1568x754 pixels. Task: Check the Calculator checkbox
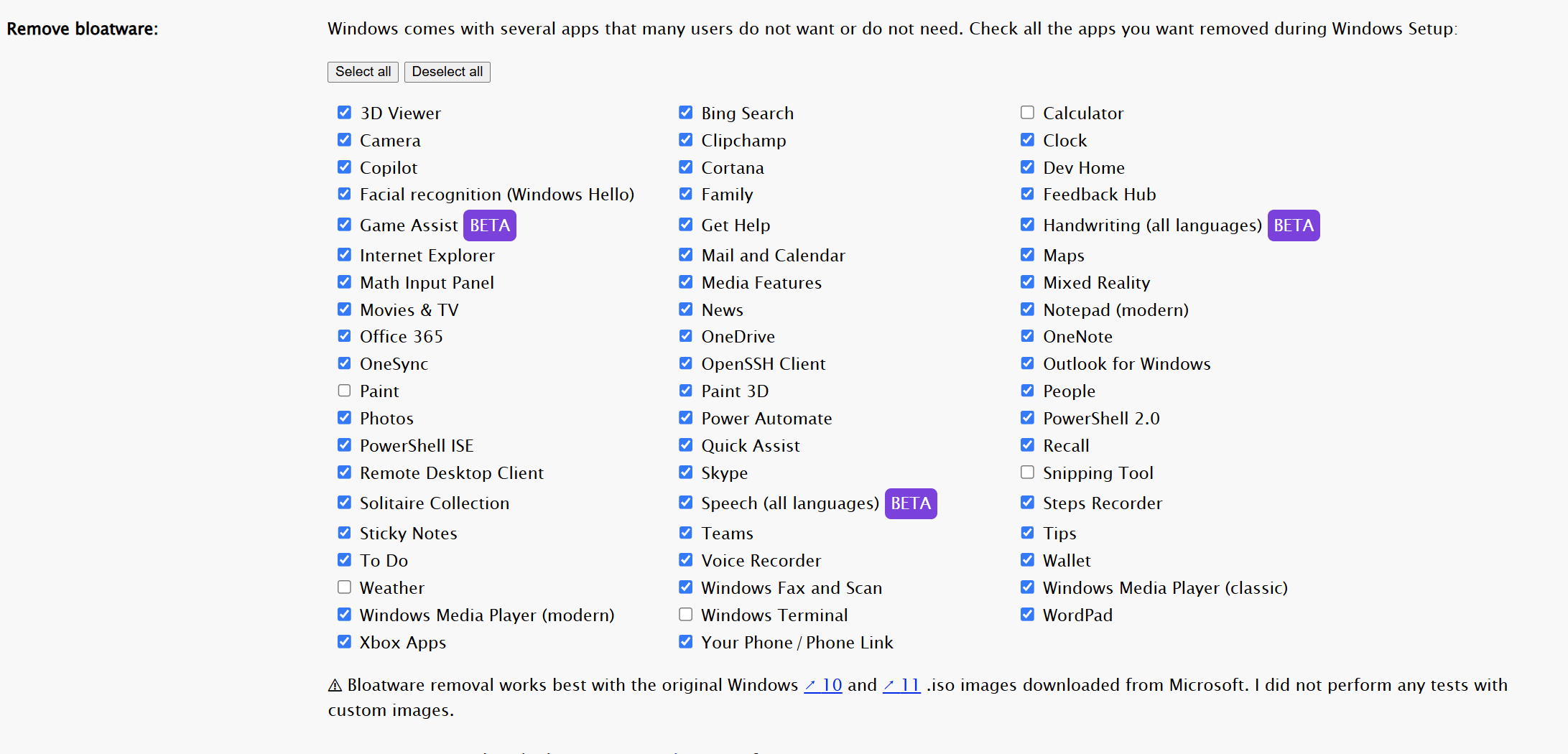(1028, 113)
